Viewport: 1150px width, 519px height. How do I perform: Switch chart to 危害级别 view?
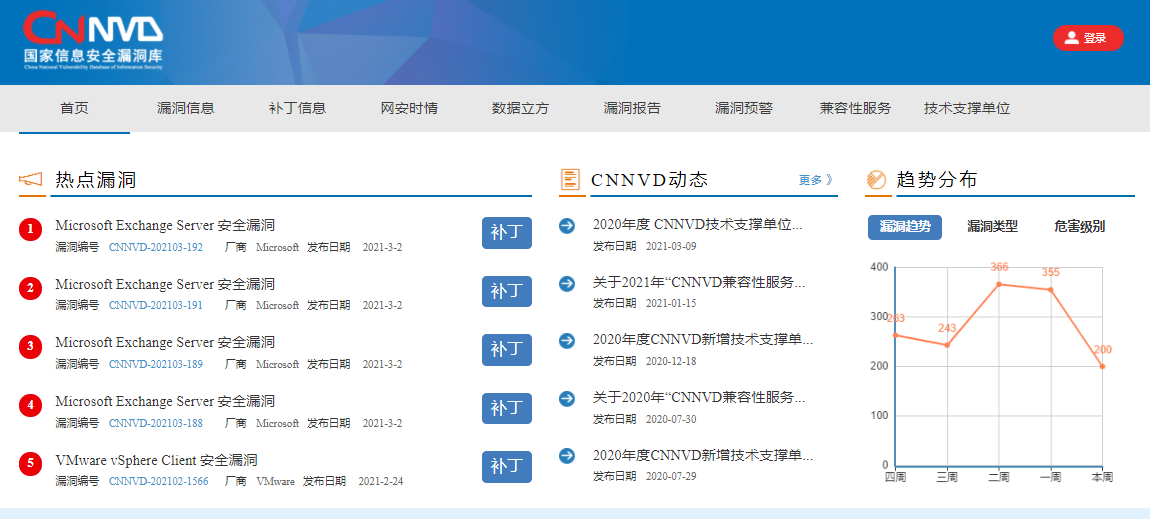pyautogui.click(x=1079, y=227)
